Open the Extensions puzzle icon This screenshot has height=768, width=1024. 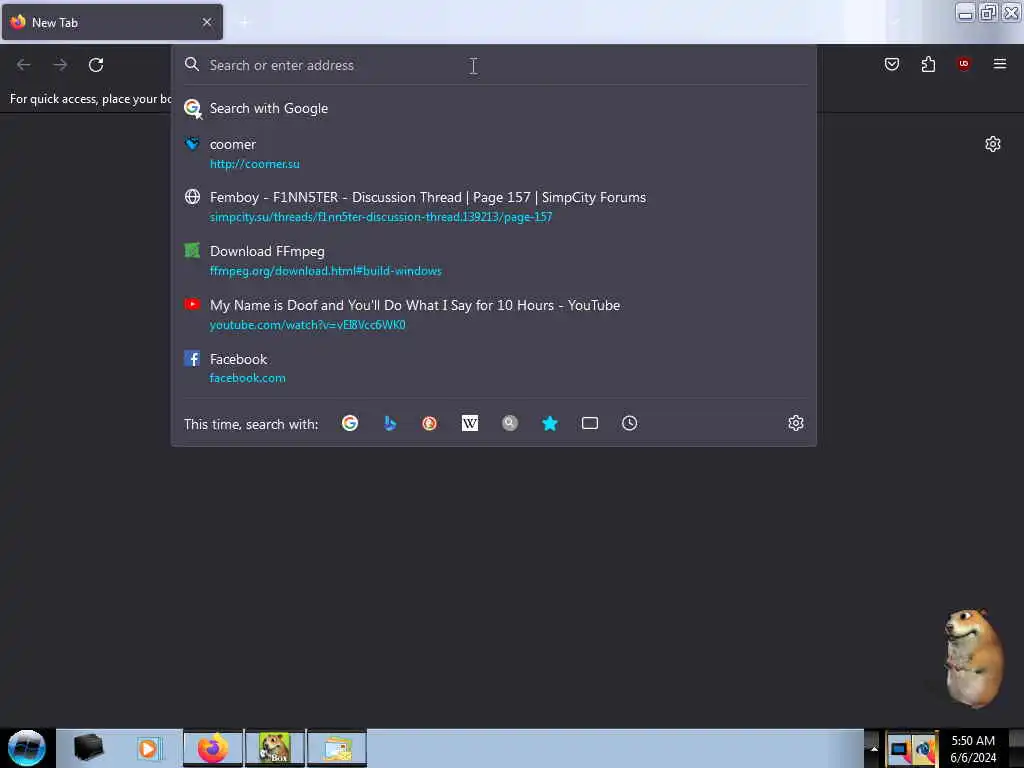(x=928, y=64)
